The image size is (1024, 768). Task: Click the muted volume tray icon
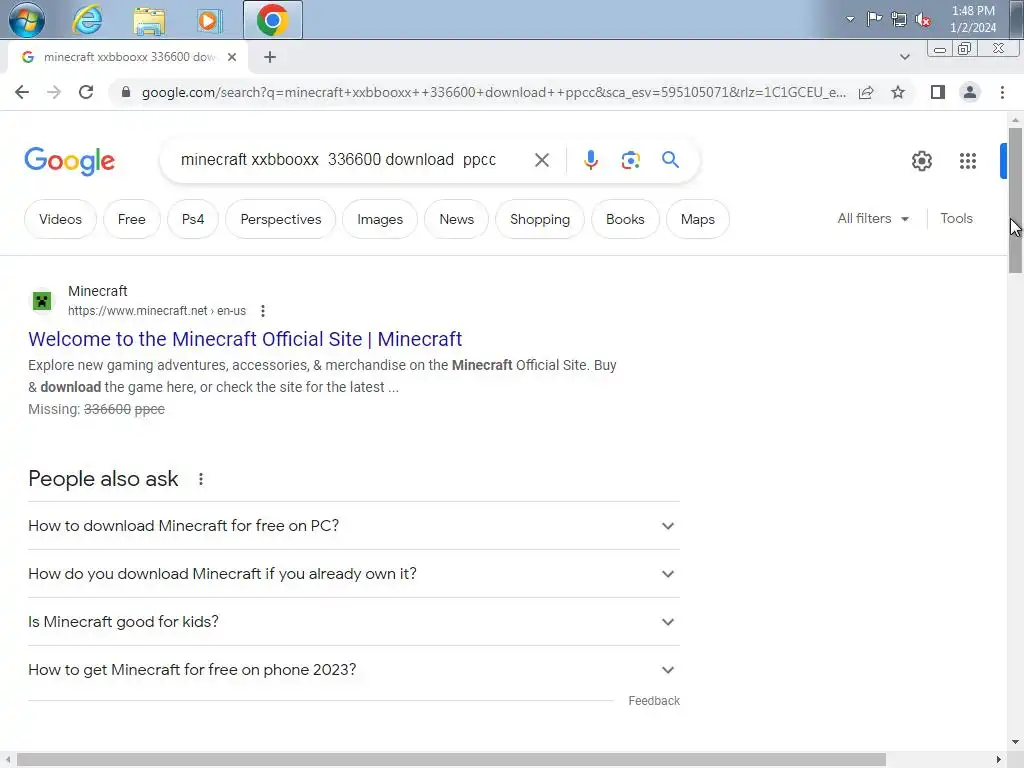pos(923,20)
